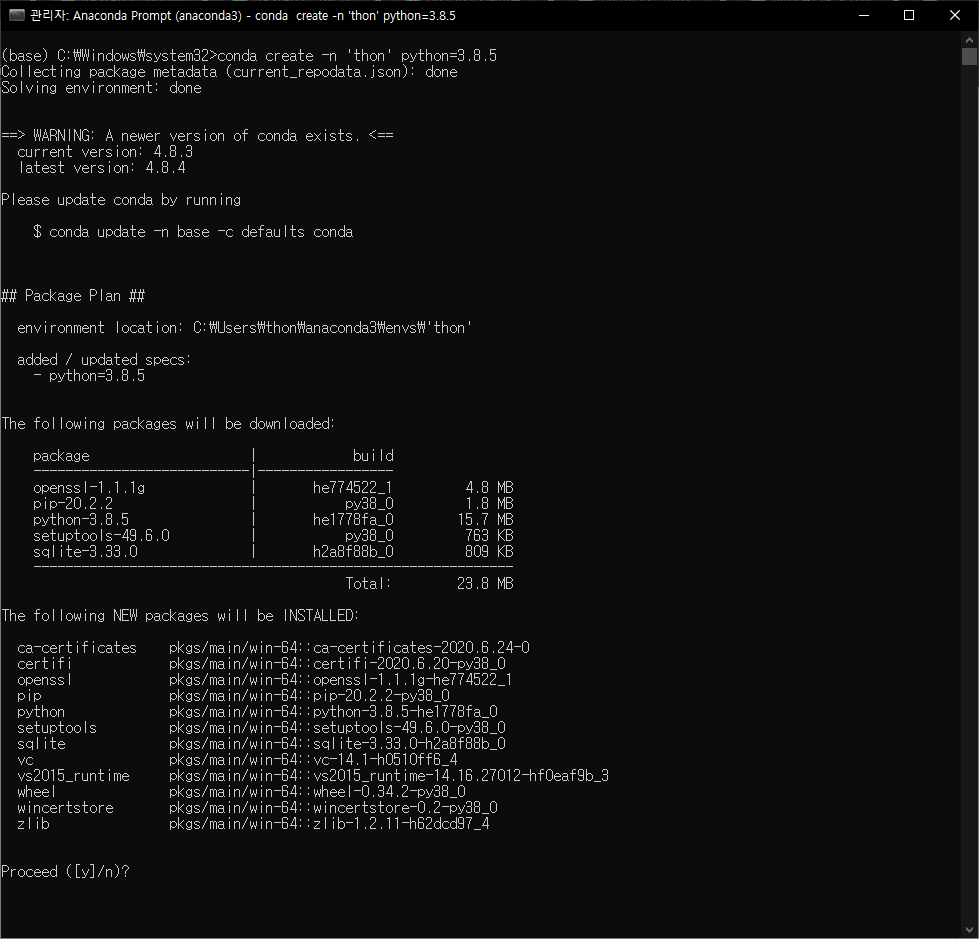
Task: Click the 'latest version: 4.8.4' text
Action: click(102, 168)
